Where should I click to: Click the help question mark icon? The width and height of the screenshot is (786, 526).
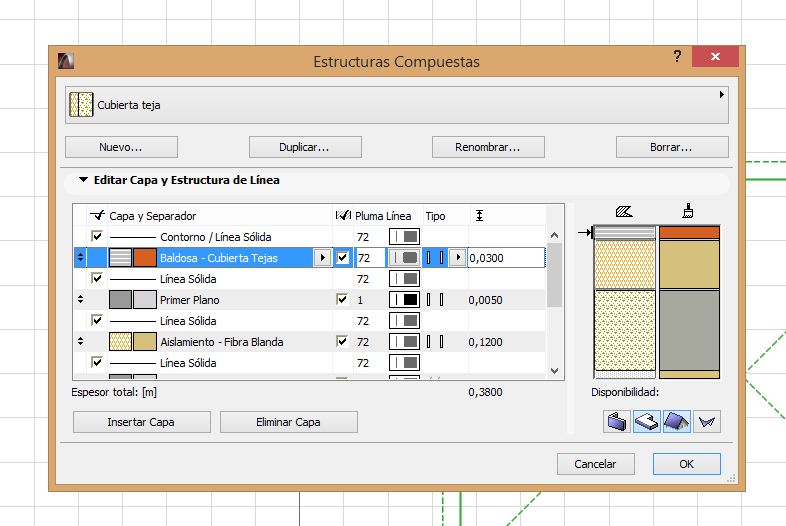point(677,57)
